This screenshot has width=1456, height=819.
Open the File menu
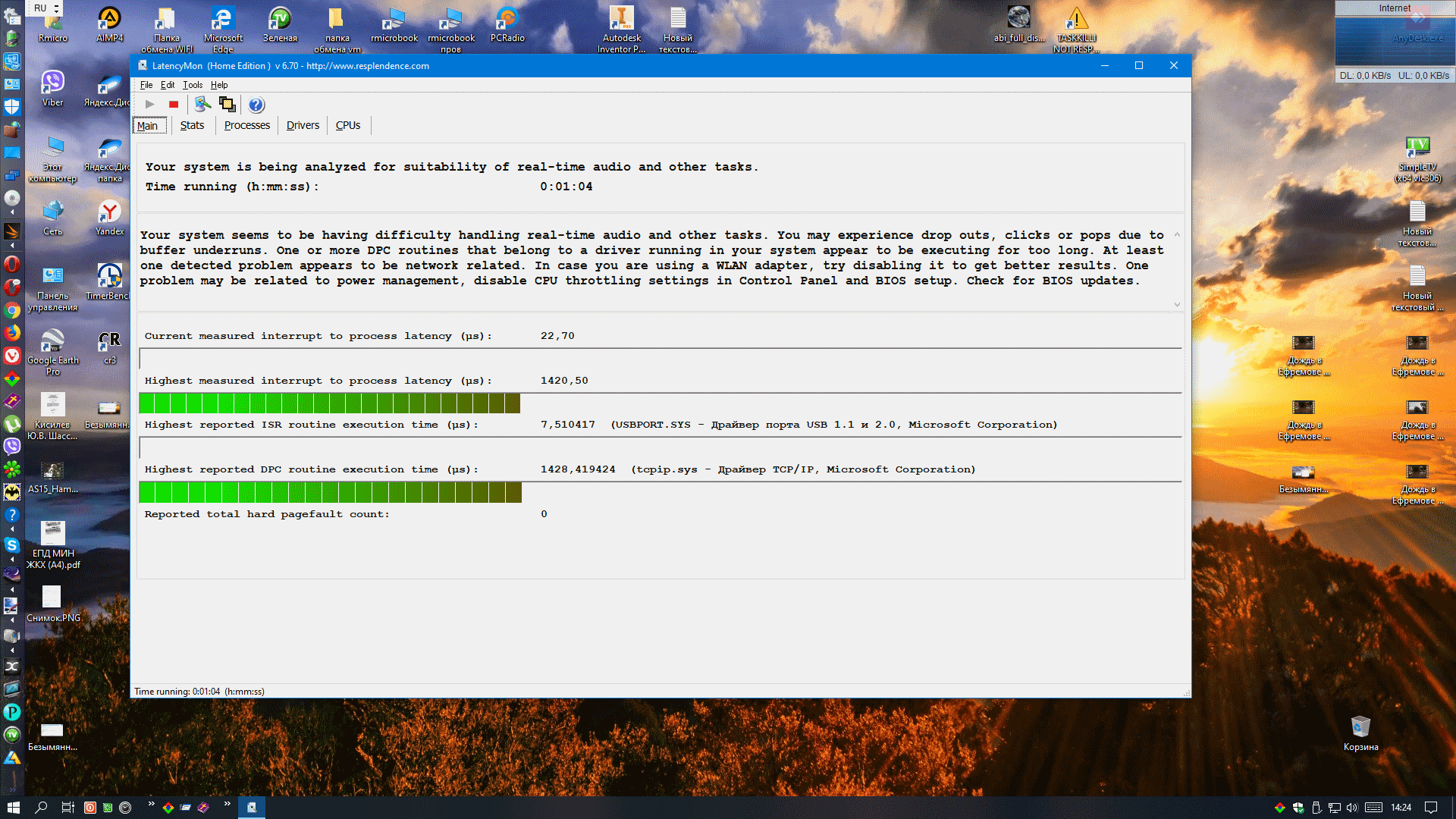[146, 85]
